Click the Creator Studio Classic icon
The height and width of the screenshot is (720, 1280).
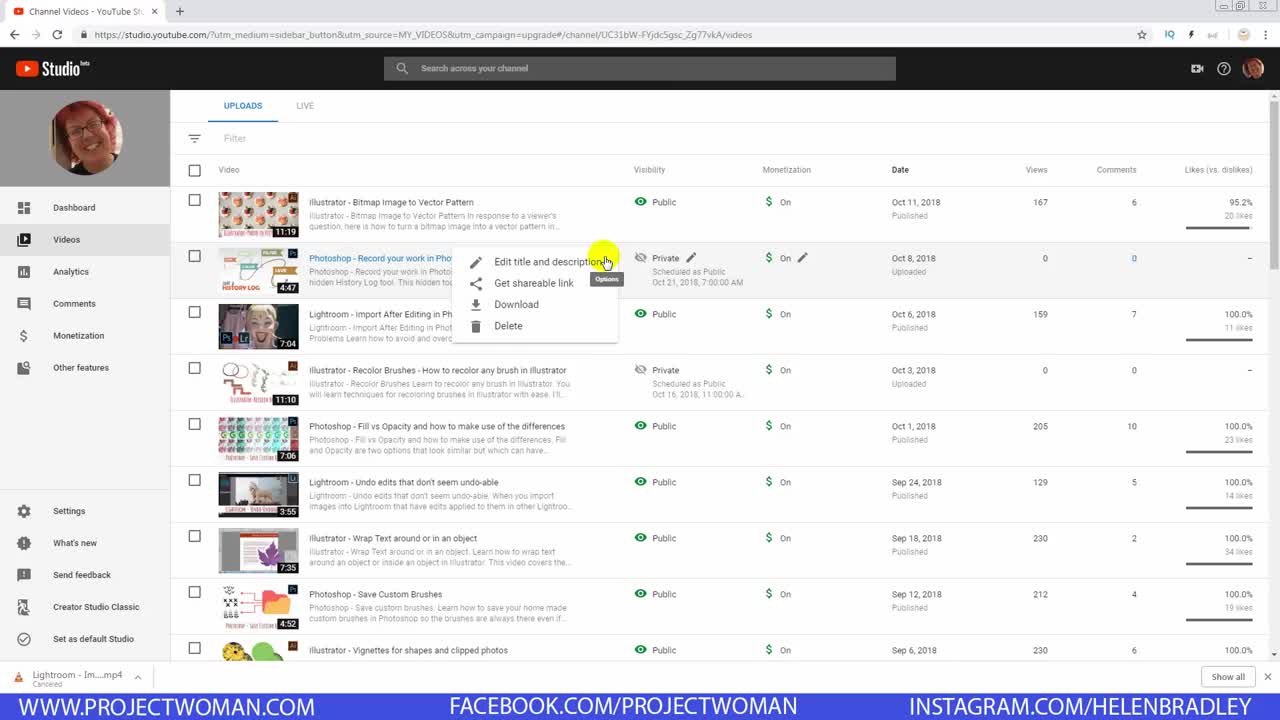[24, 607]
